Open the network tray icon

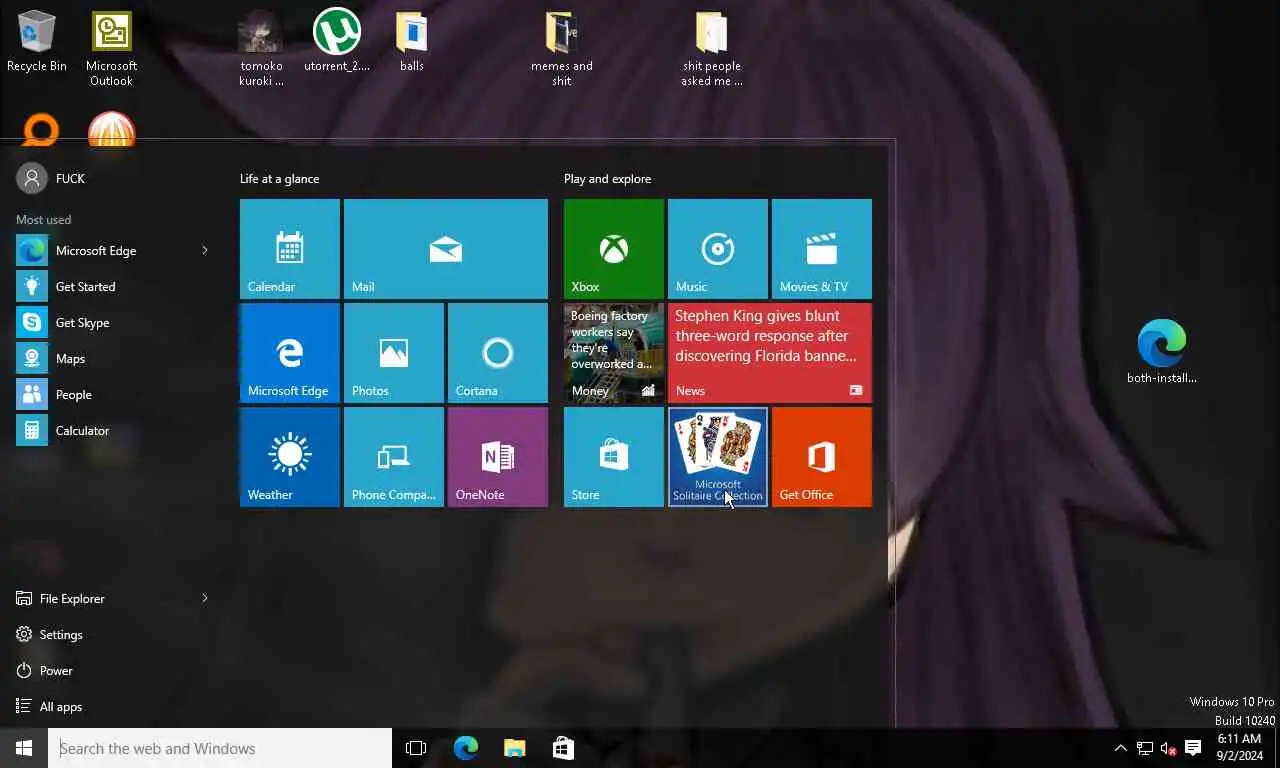(x=1145, y=748)
